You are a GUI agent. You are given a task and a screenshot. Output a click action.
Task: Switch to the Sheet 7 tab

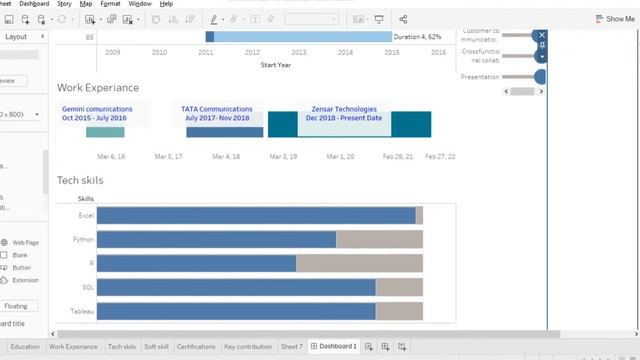click(x=291, y=347)
